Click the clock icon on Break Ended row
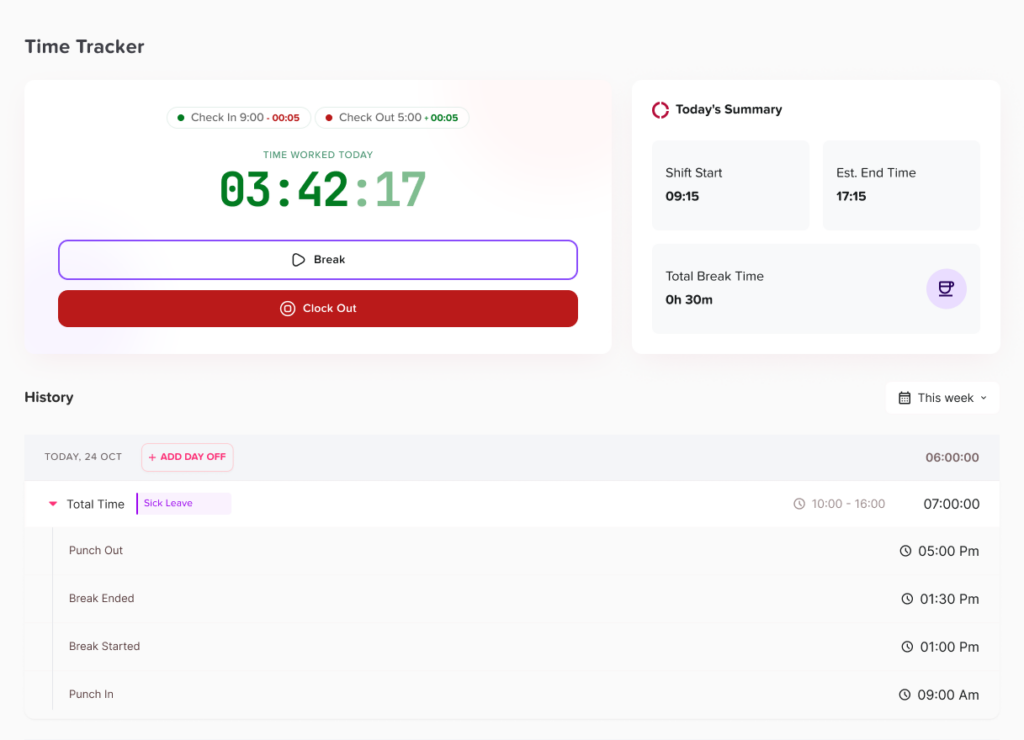 coord(907,599)
